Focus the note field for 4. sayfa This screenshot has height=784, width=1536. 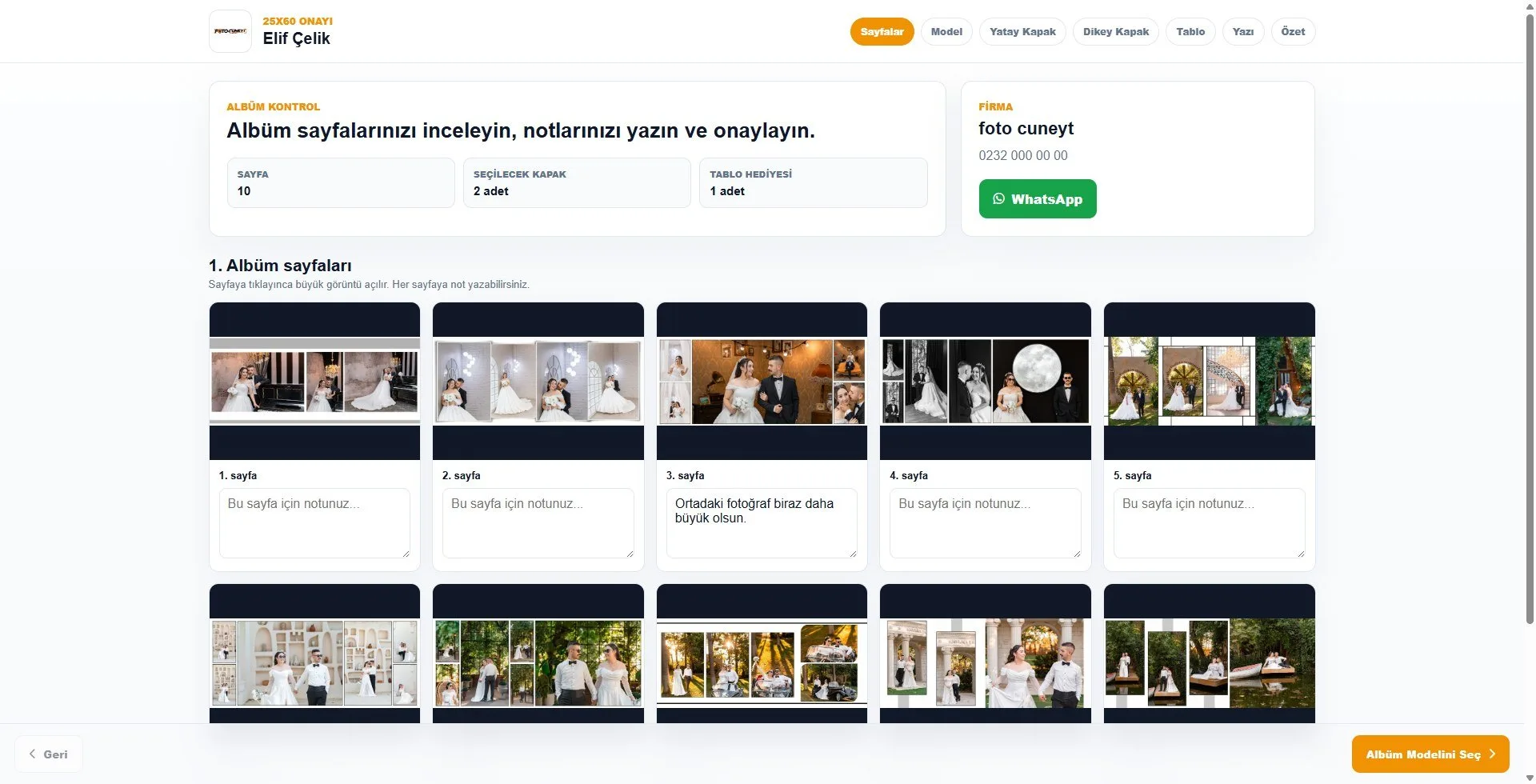[x=985, y=523]
